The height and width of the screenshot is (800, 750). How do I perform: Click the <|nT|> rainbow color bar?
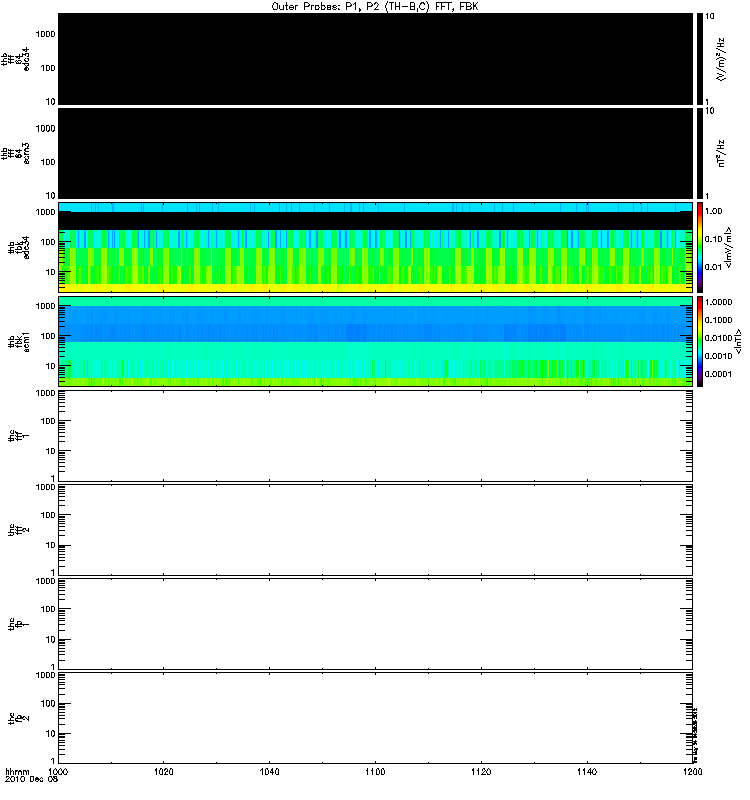(700, 341)
